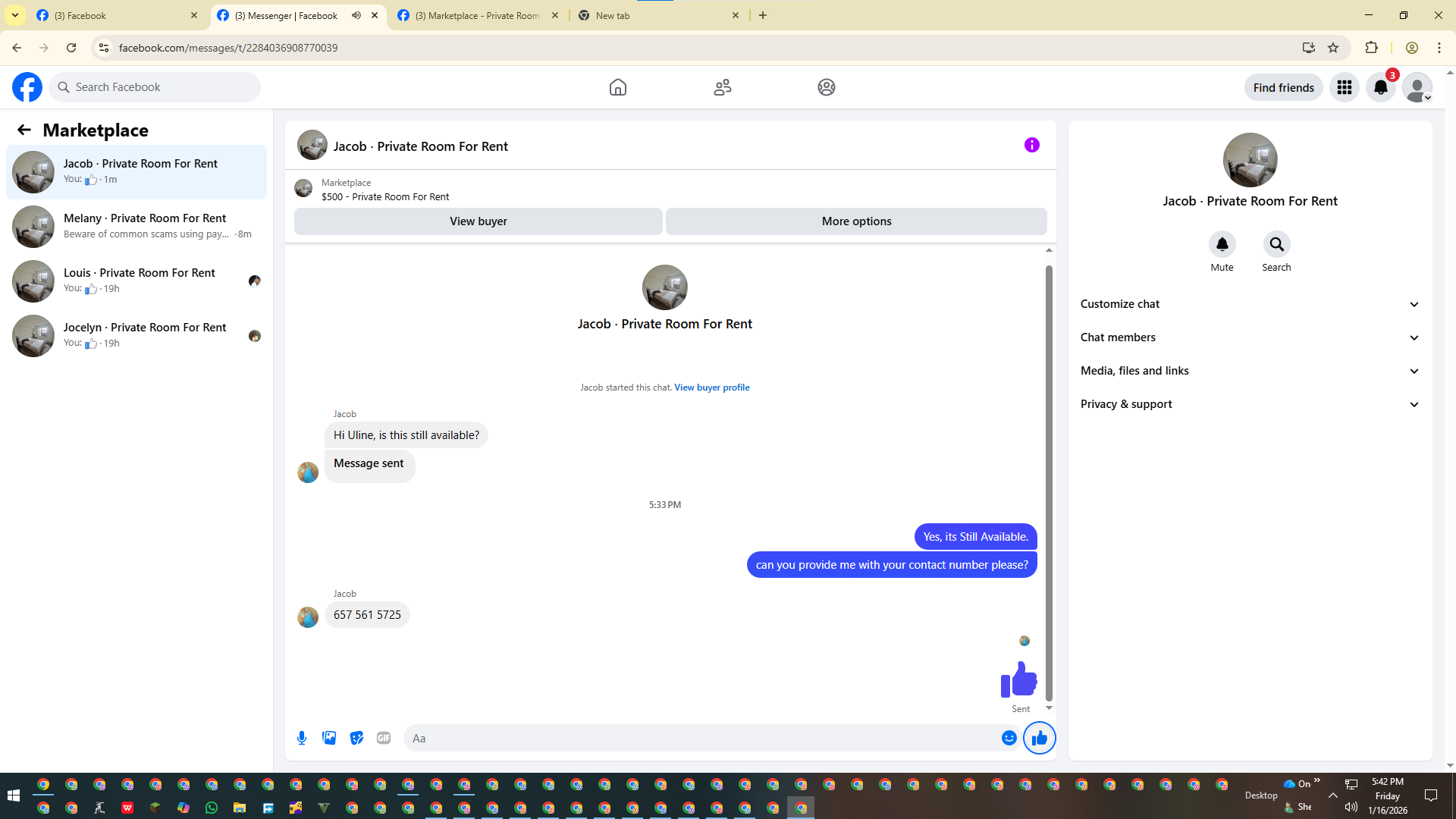Image resolution: width=1456 pixels, height=819 pixels.
Task: Click the View buyer button
Action: 478,221
